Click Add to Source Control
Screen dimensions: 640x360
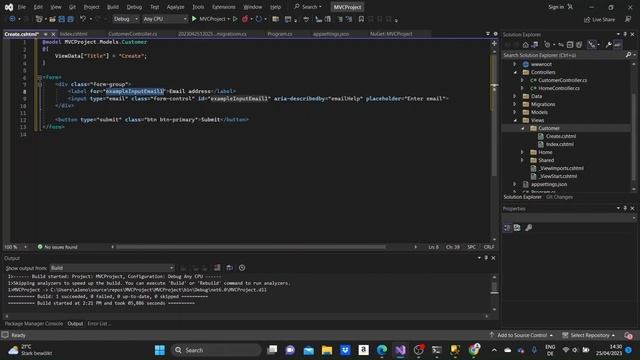click(521, 335)
